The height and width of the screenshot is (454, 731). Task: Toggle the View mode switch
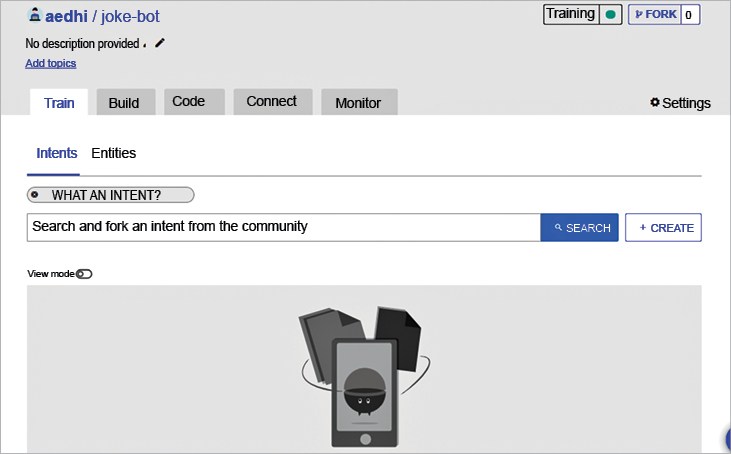(84, 274)
